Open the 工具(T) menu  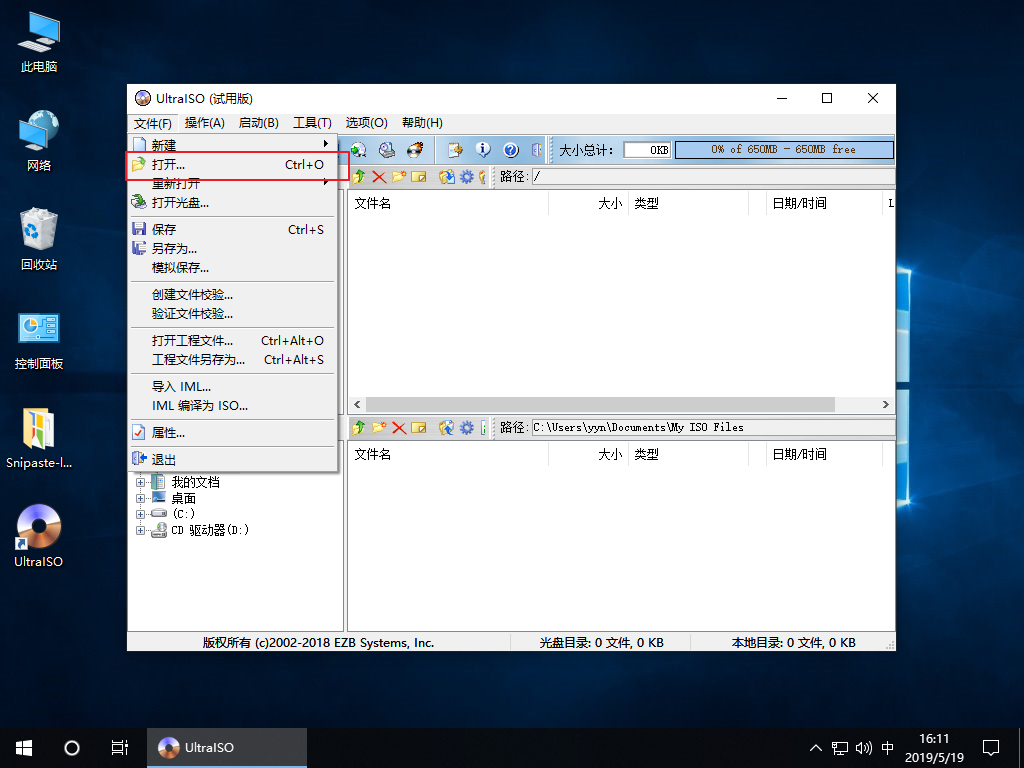pyautogui.click(x=312, y=123)
